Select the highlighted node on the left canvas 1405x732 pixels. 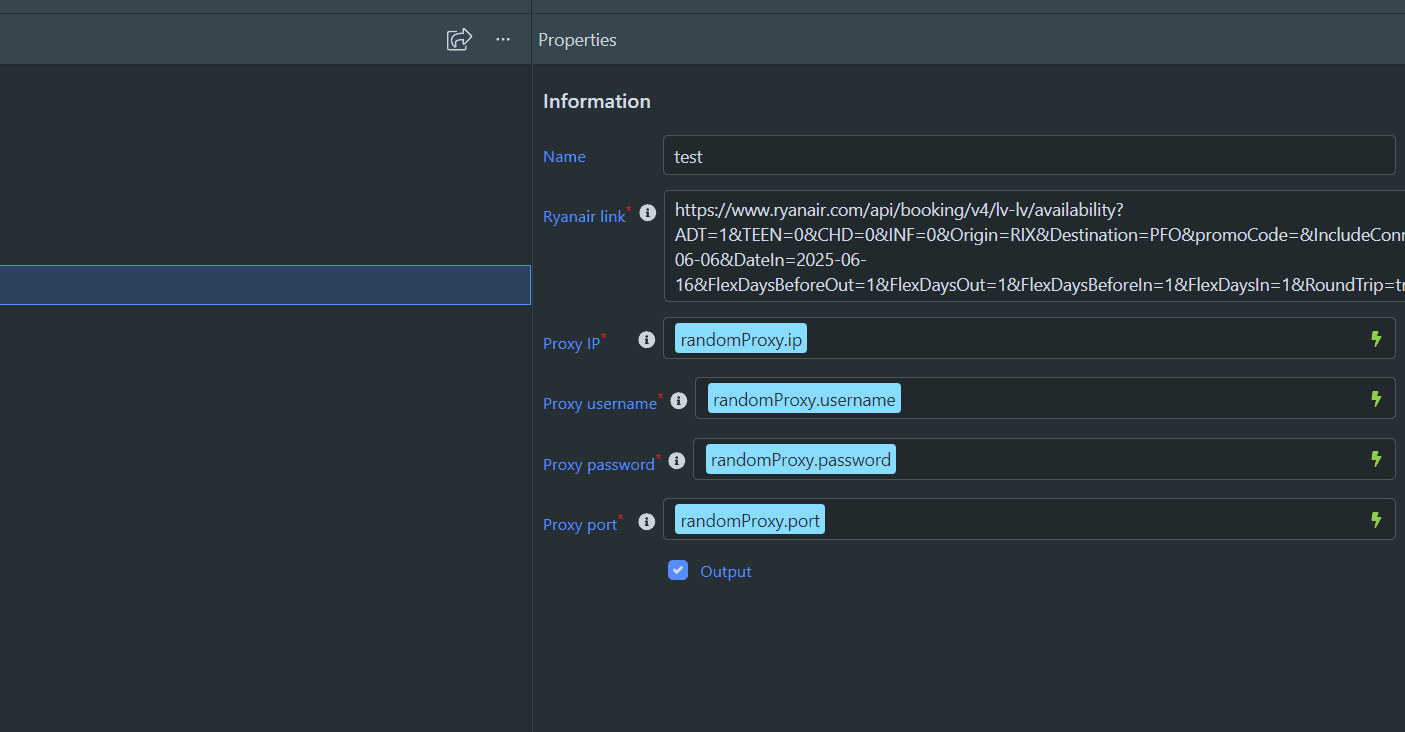[x=265, y=285]
